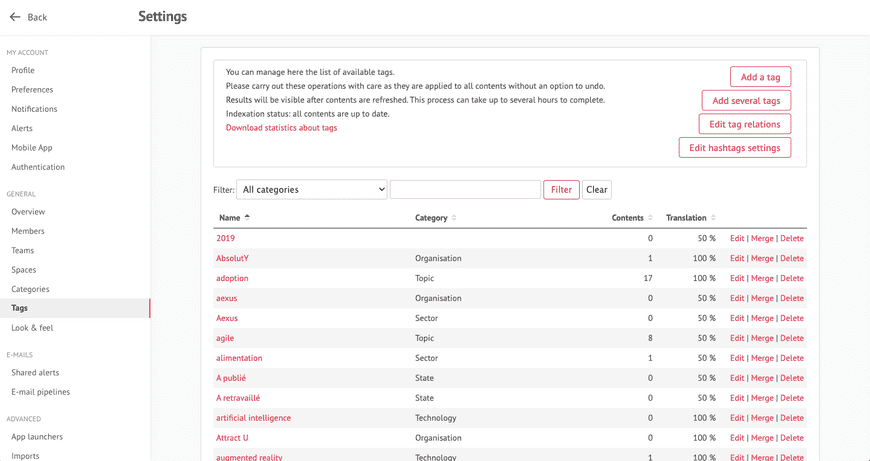The height and width of the screenshot is (461, 870).
Task: Open the Attract U tag
Action: pyautogui.click(x=232, y=438)
